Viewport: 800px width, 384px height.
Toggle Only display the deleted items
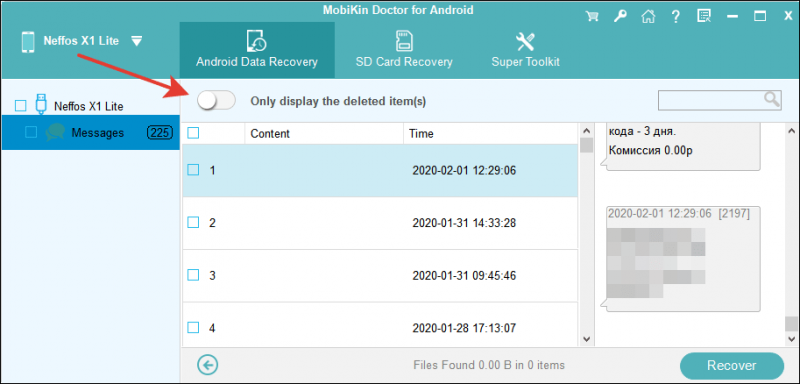216,101
